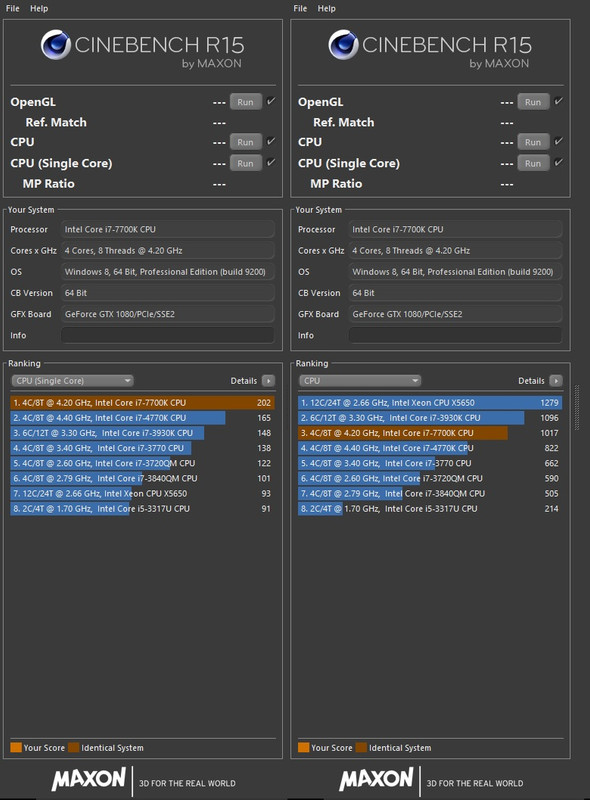Toggle CPU (Single Core) checkbox in left window
The height and width of the screenshot is (800, 590).
(271, 162)
